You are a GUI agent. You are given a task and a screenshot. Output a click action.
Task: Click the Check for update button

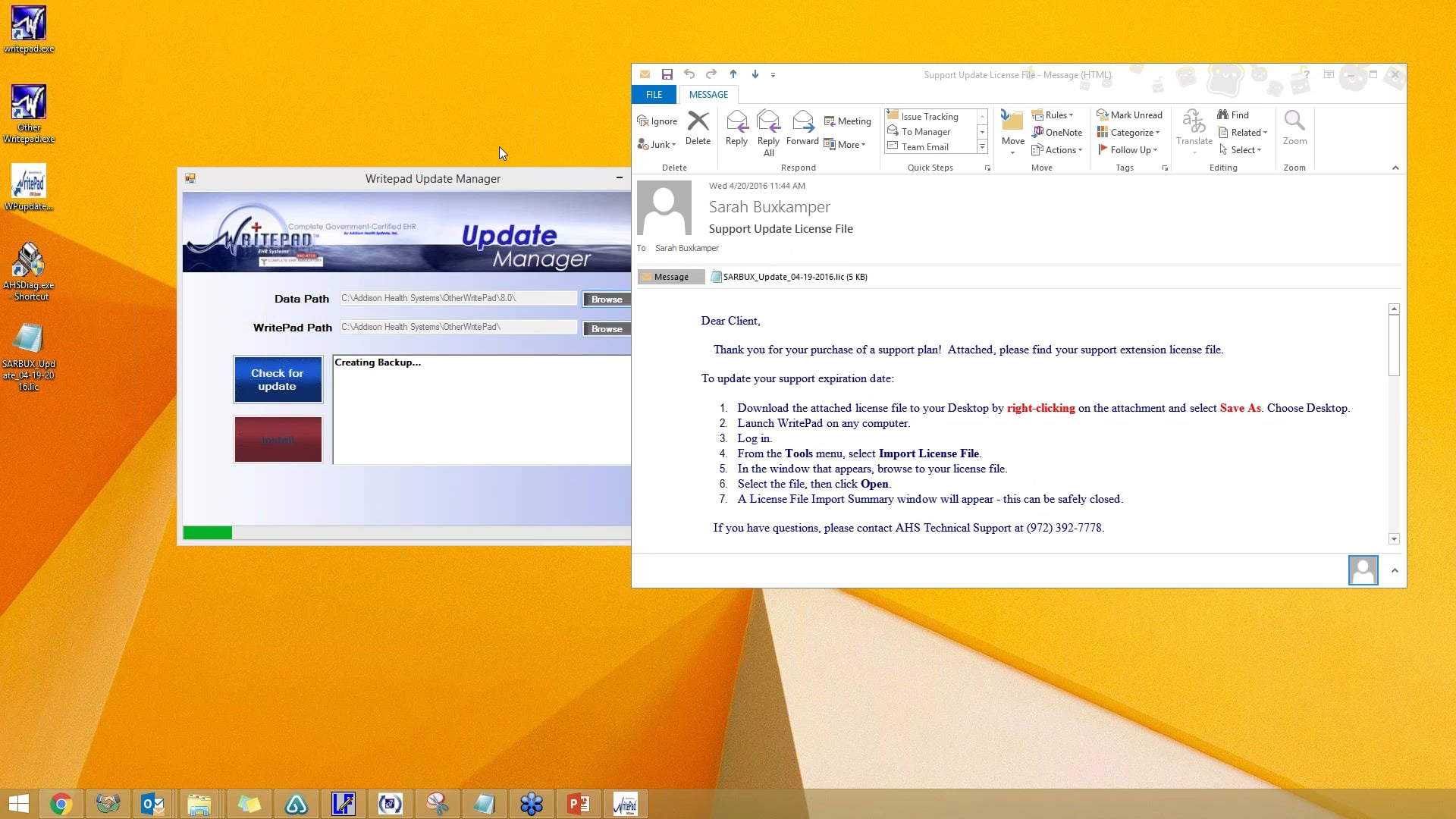click(278, 380)
